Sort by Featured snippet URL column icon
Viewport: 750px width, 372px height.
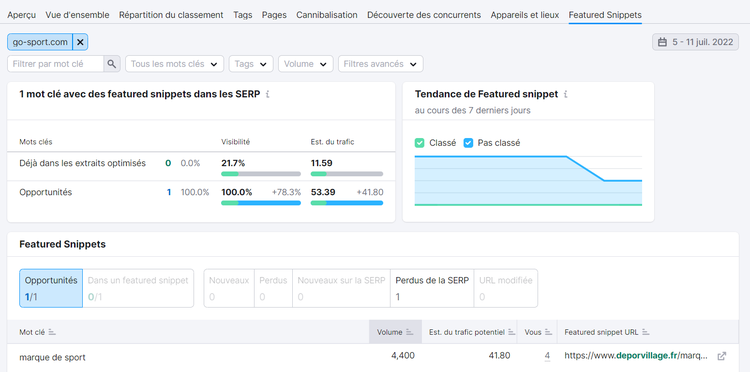pyautogui.click(x=646, y=332)
